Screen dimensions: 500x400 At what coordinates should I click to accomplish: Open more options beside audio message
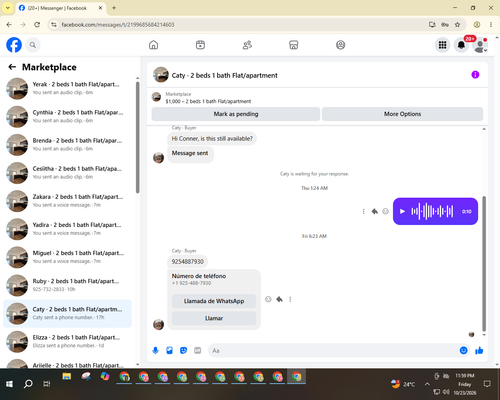363,211
